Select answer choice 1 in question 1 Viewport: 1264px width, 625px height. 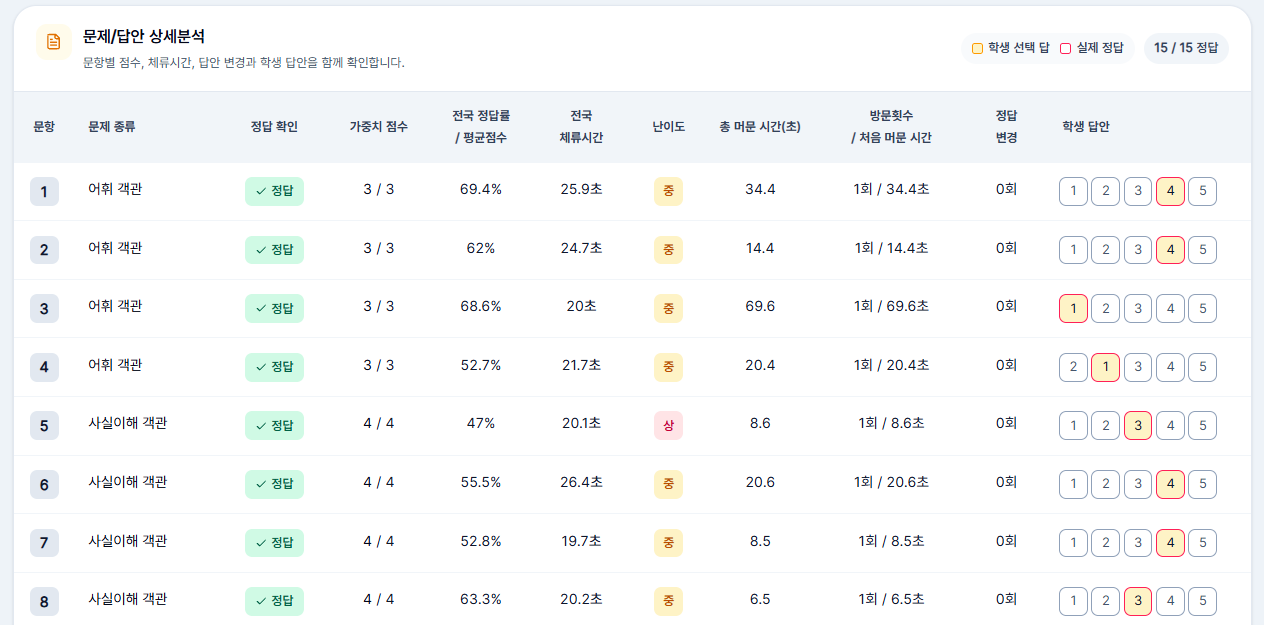[1073, 191]
